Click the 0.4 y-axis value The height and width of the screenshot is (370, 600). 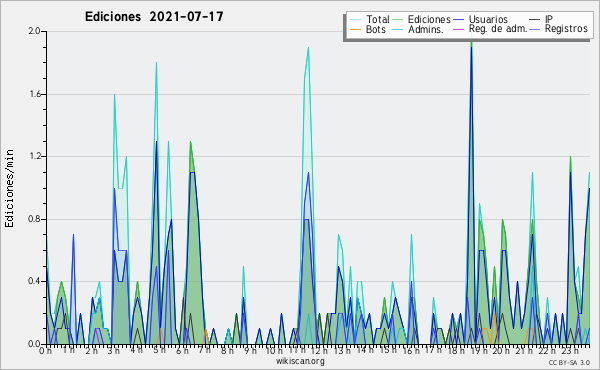pos(34,281)
